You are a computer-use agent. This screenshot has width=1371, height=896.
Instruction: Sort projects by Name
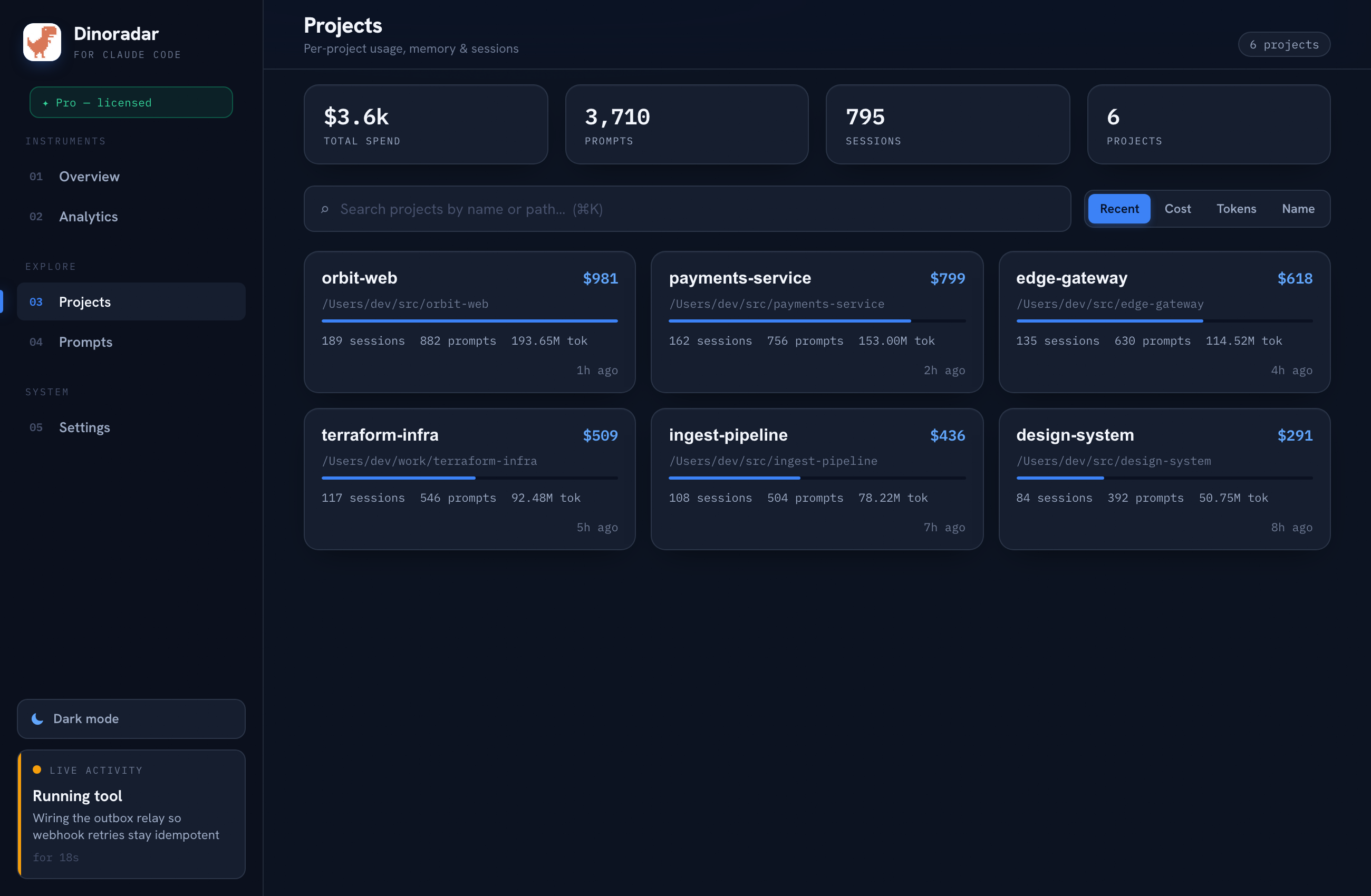coord(1298,209)
